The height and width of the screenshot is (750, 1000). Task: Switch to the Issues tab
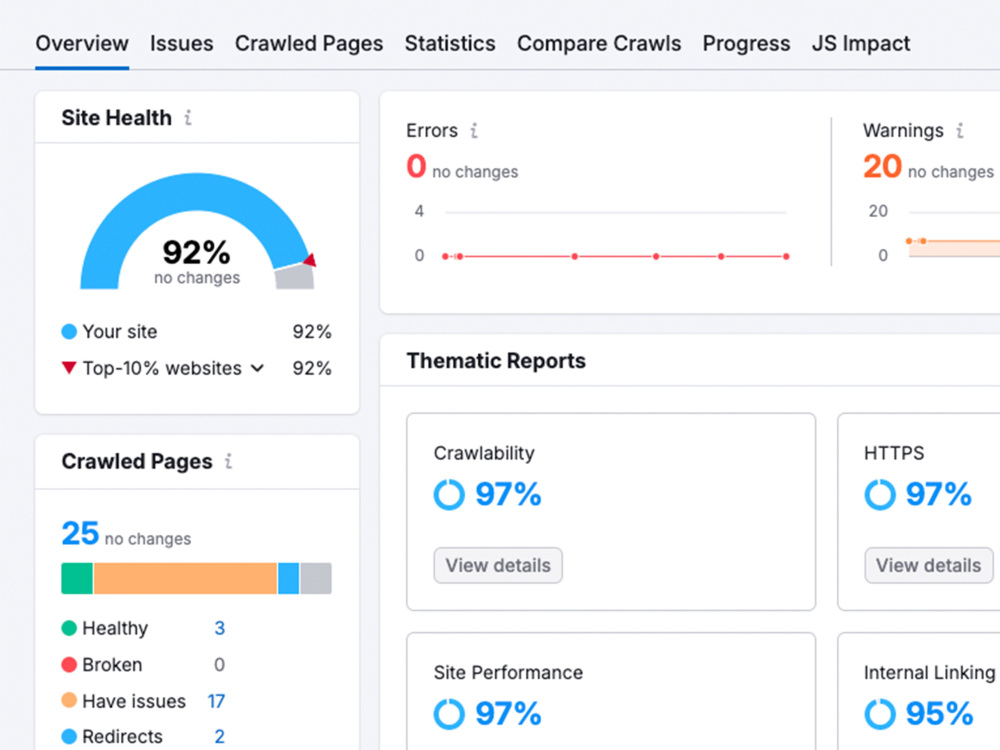coord(182,43)
